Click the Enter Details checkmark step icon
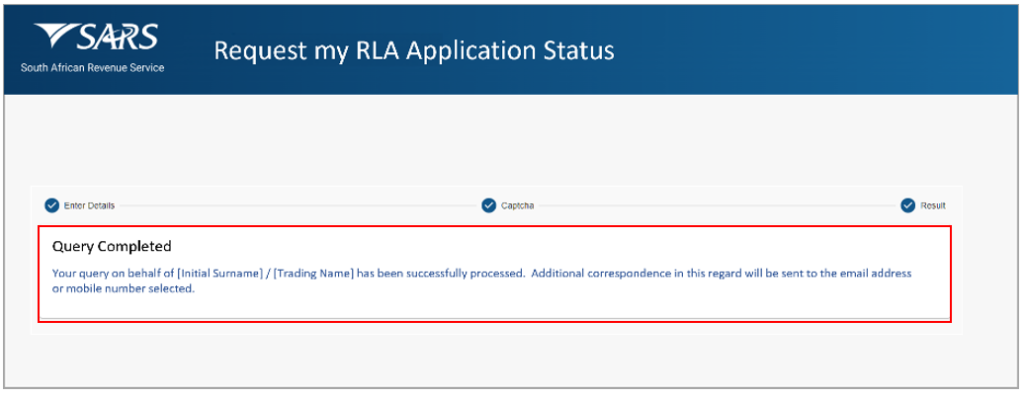The width and height of the screenshot is (1024, 398). (52, 205)
